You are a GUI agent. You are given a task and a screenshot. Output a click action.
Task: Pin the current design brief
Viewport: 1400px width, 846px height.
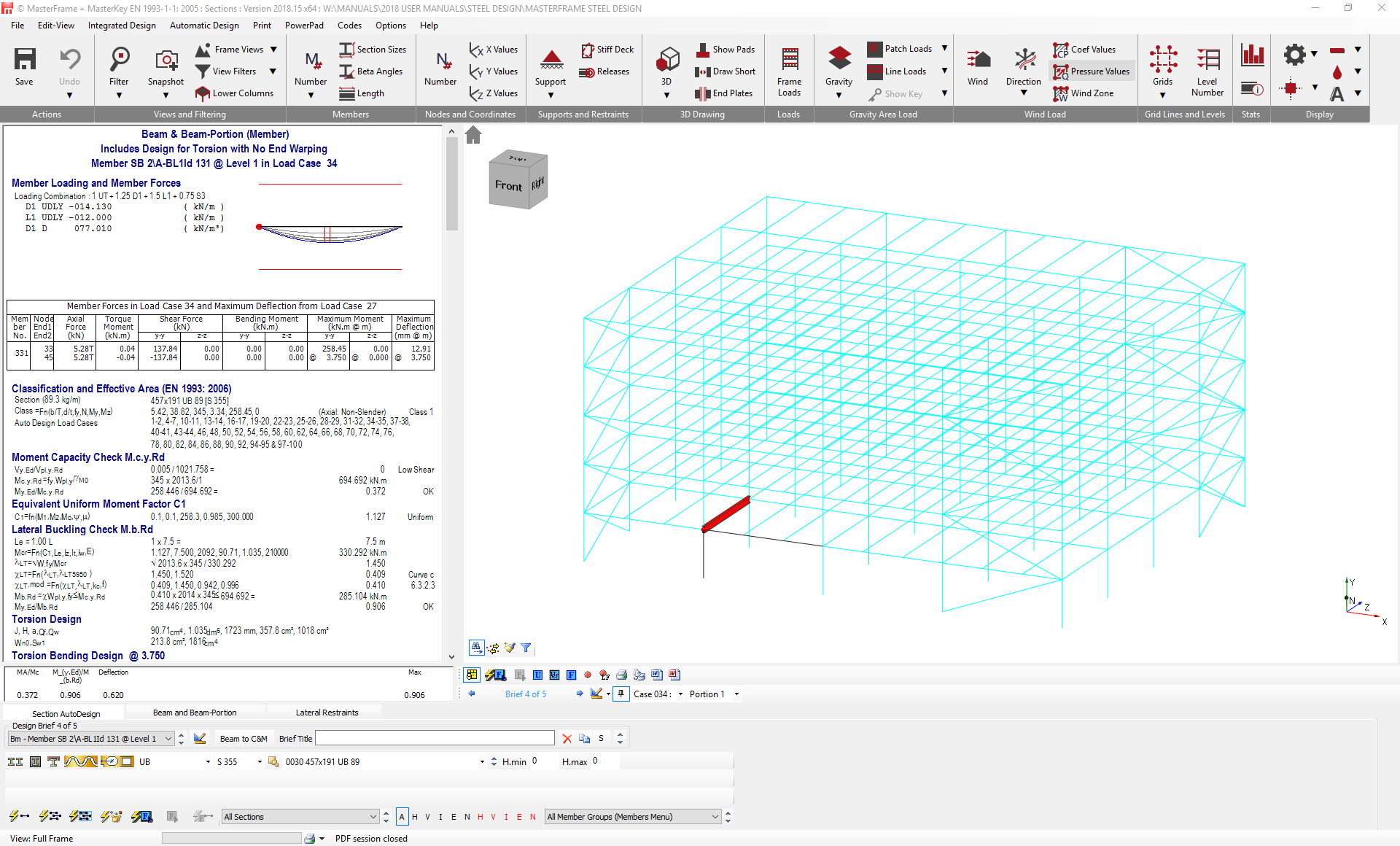coord(621,694)
